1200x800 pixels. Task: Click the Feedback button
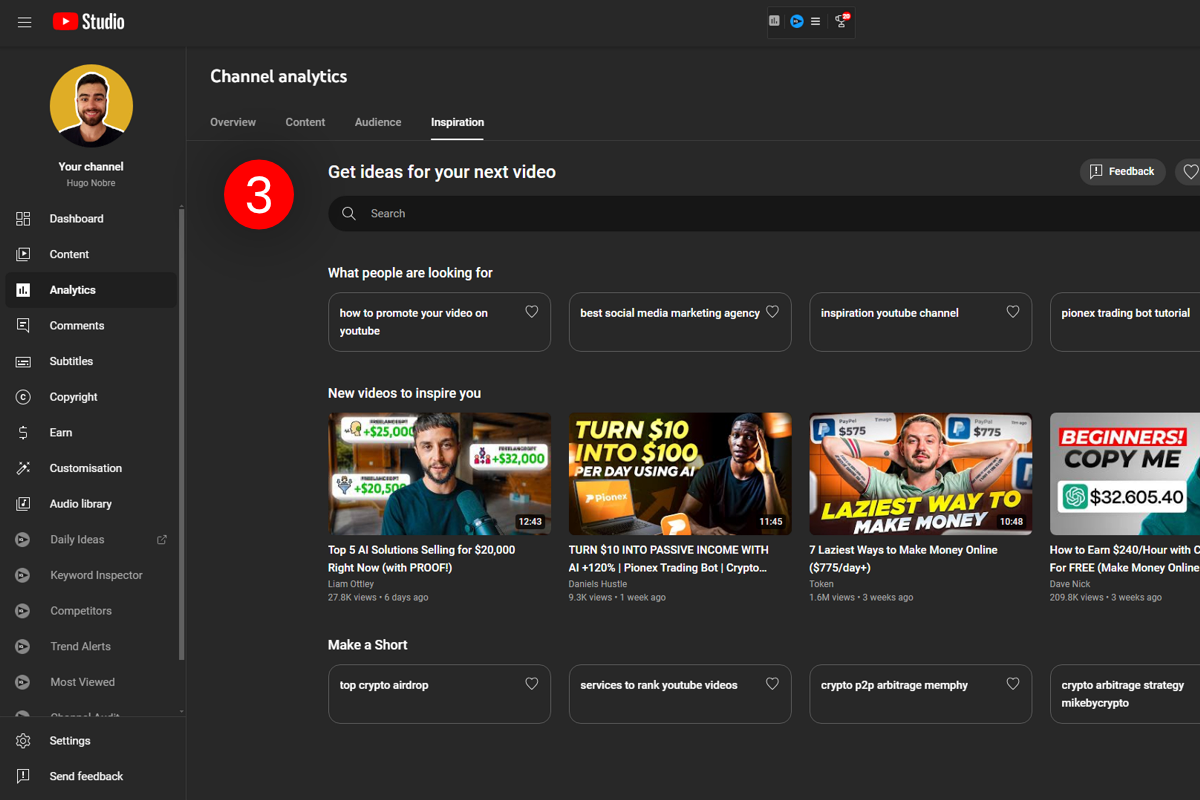coord(1122,171)
